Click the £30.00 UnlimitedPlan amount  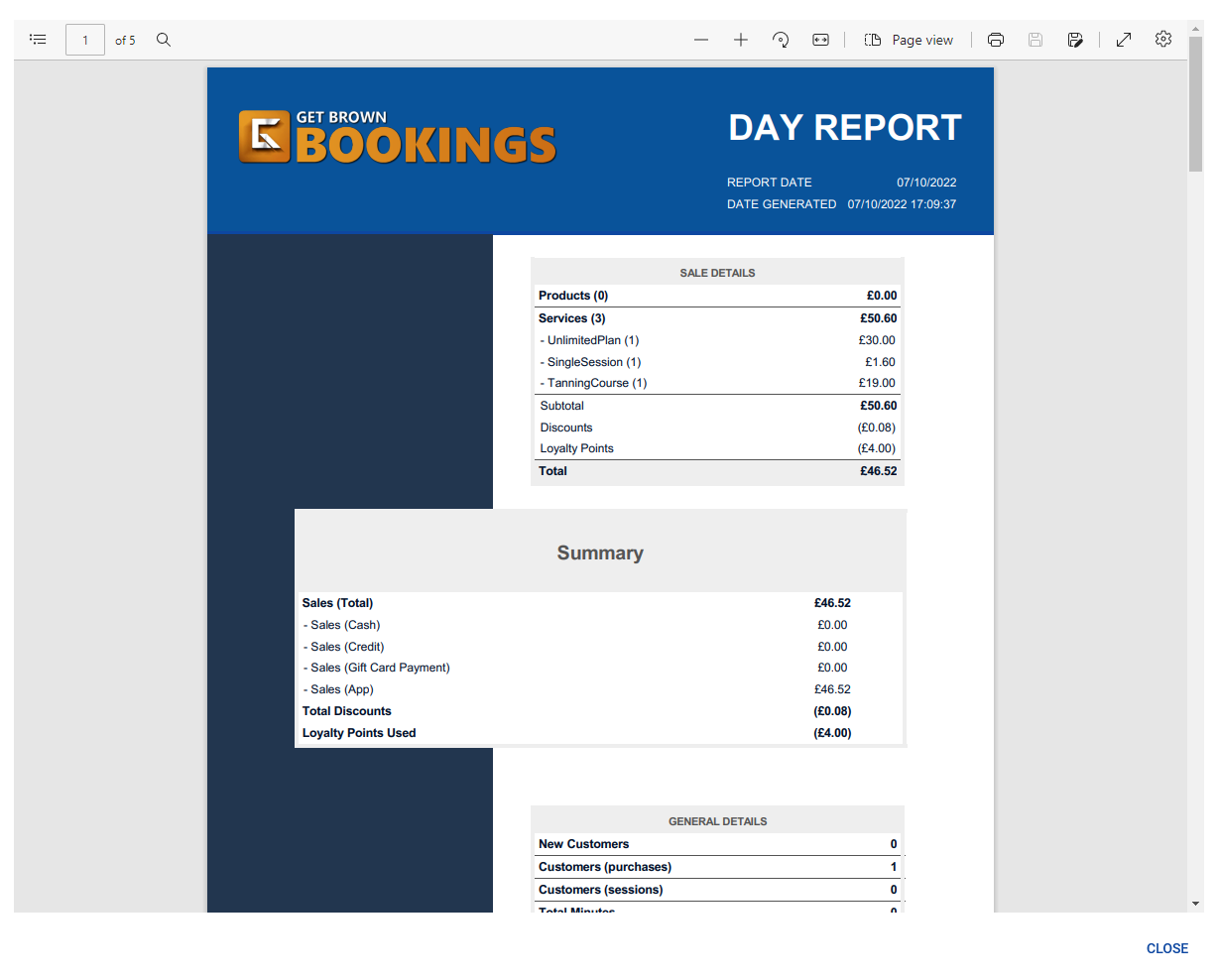click(x=877, y=340)
